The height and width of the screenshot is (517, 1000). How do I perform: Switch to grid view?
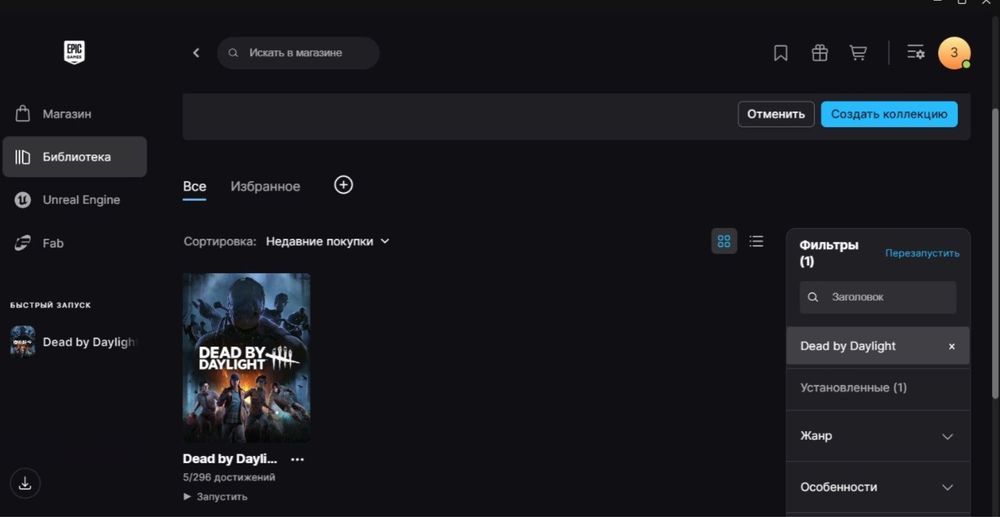[724, 241]
